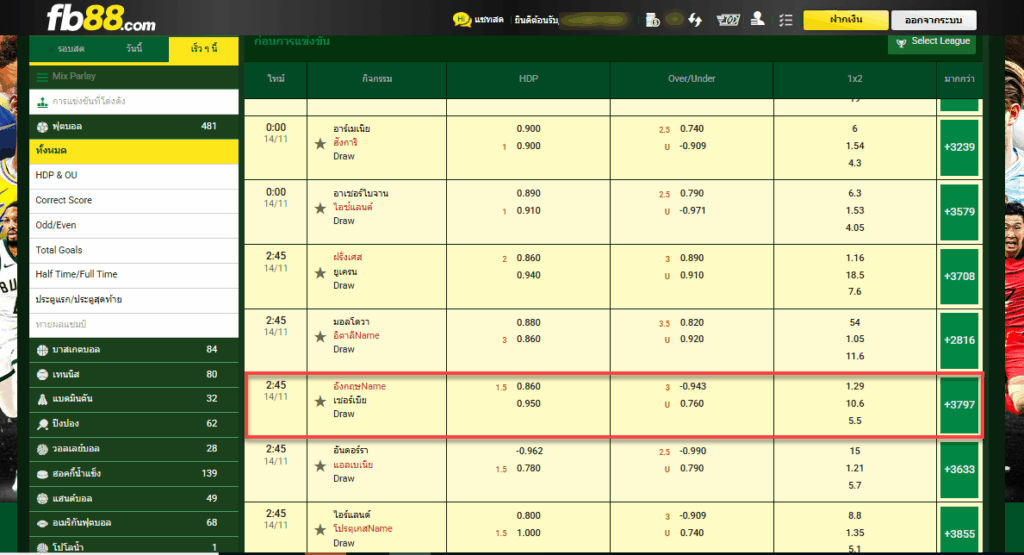Switch to the เร็วๆนี้ tab
Viewport: 1024px width, 555px height.
pos(204,49)
